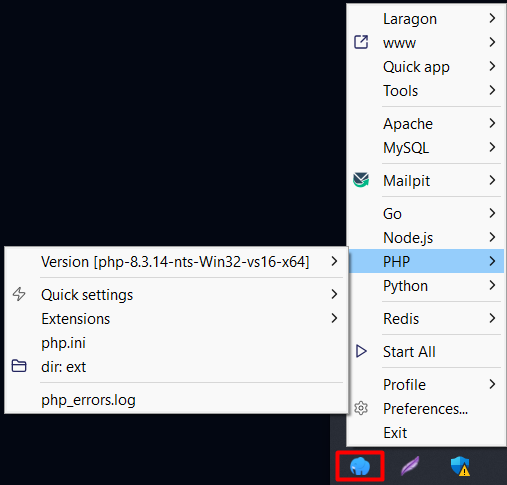
Task: Expand the Node.js chevron arrow
Action: 492,237
